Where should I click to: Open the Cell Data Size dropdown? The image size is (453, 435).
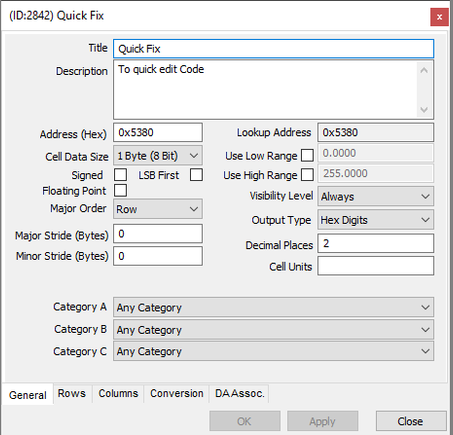158,155
